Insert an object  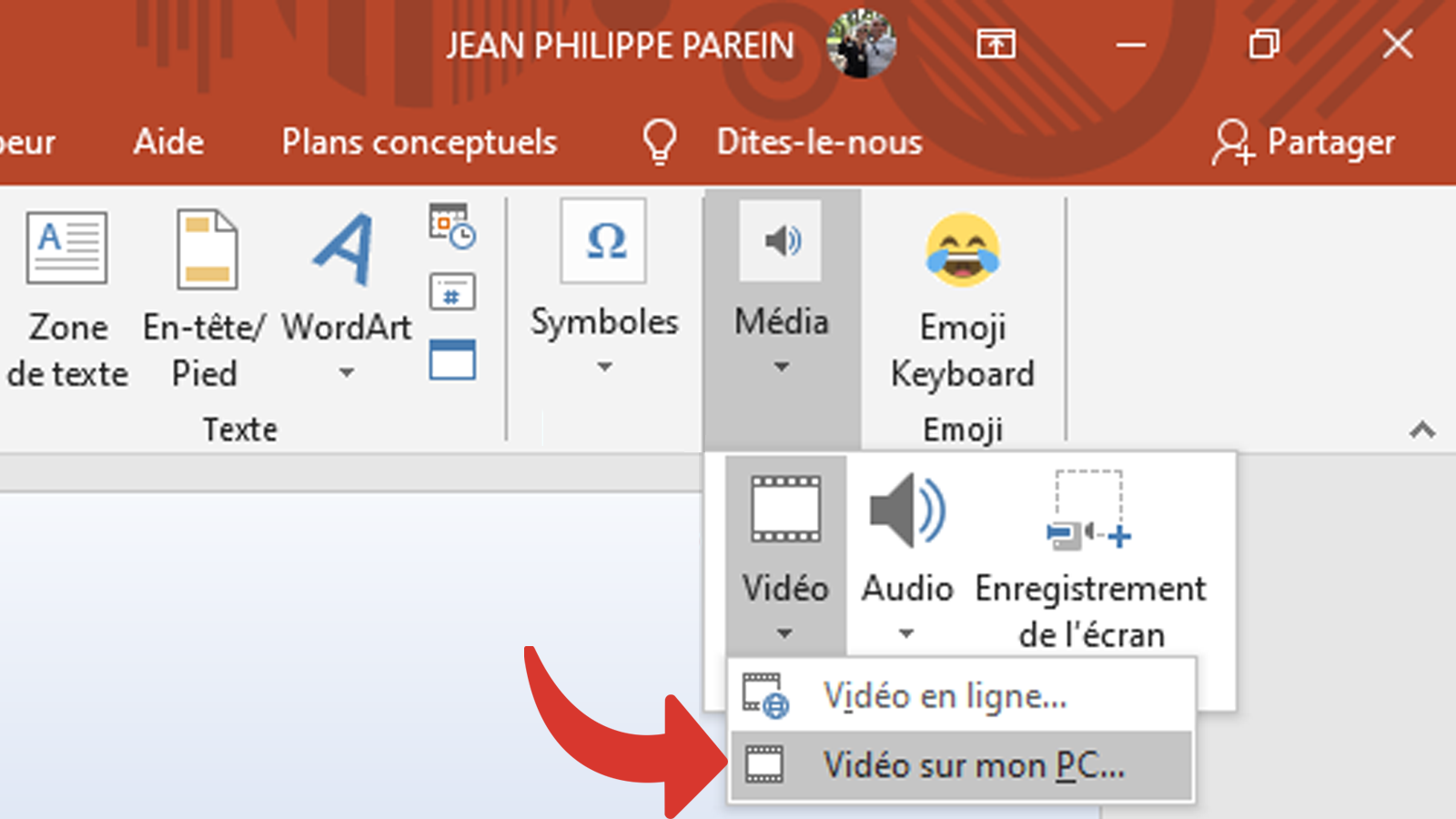452,360
